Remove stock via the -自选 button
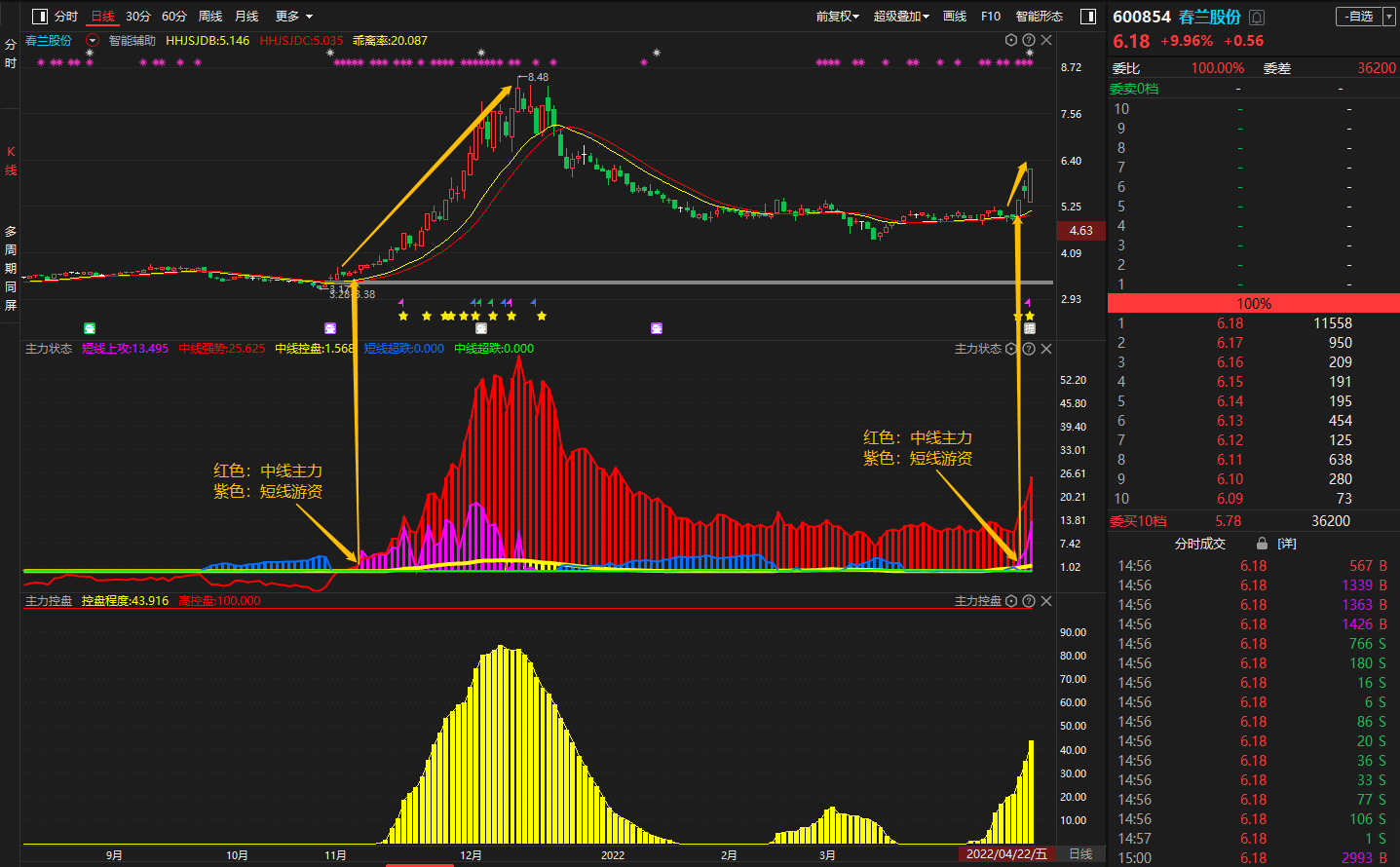 1358,17
